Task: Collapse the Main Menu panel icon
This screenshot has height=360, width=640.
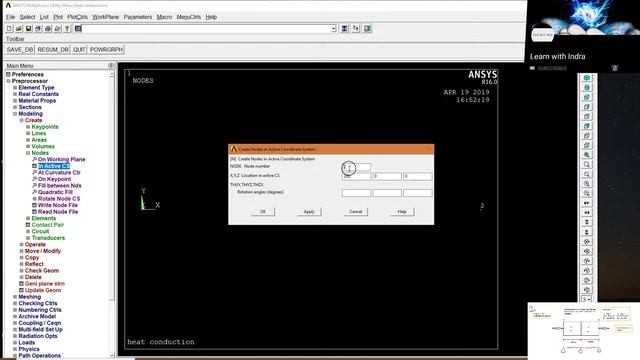Action: click(x=111, y=66)
